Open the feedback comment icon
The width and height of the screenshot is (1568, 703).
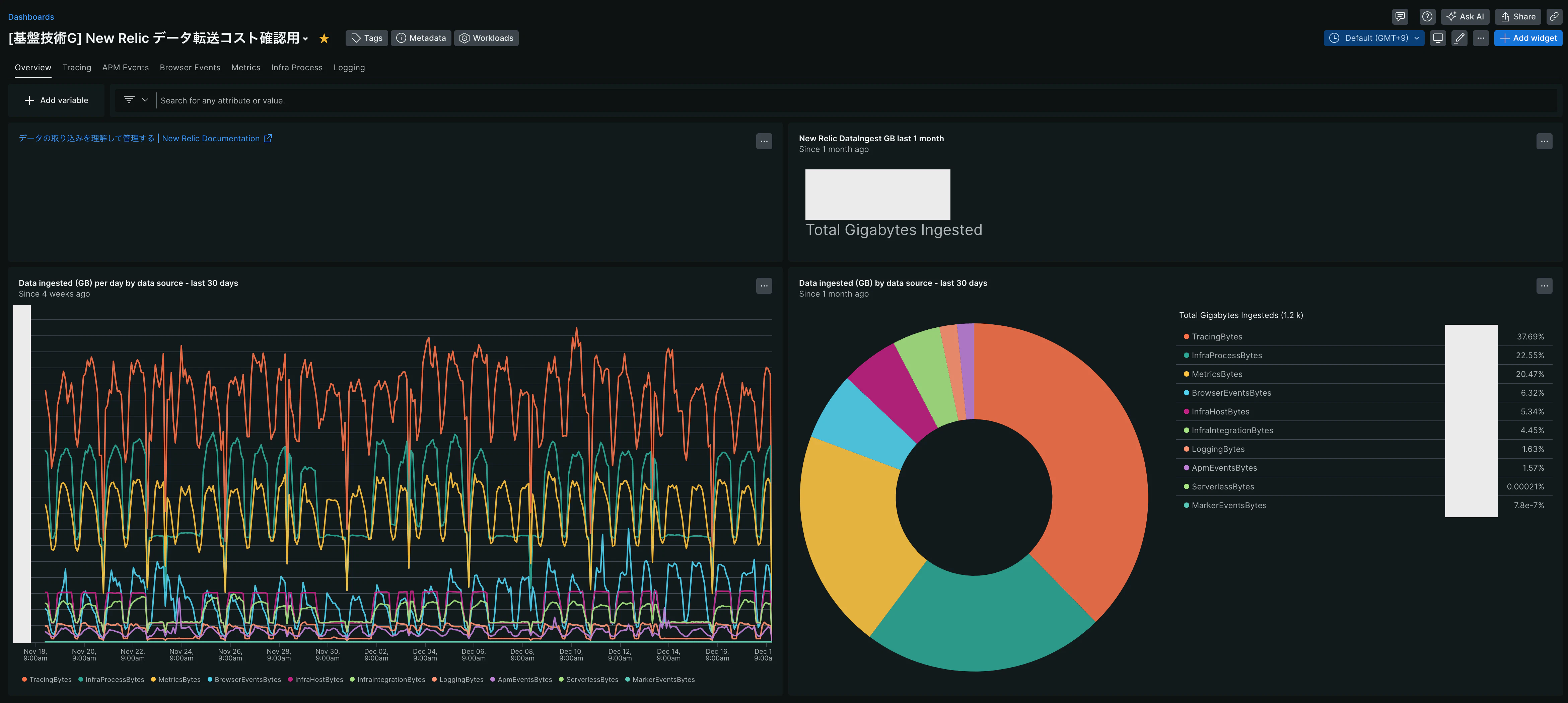point(1400,16)
